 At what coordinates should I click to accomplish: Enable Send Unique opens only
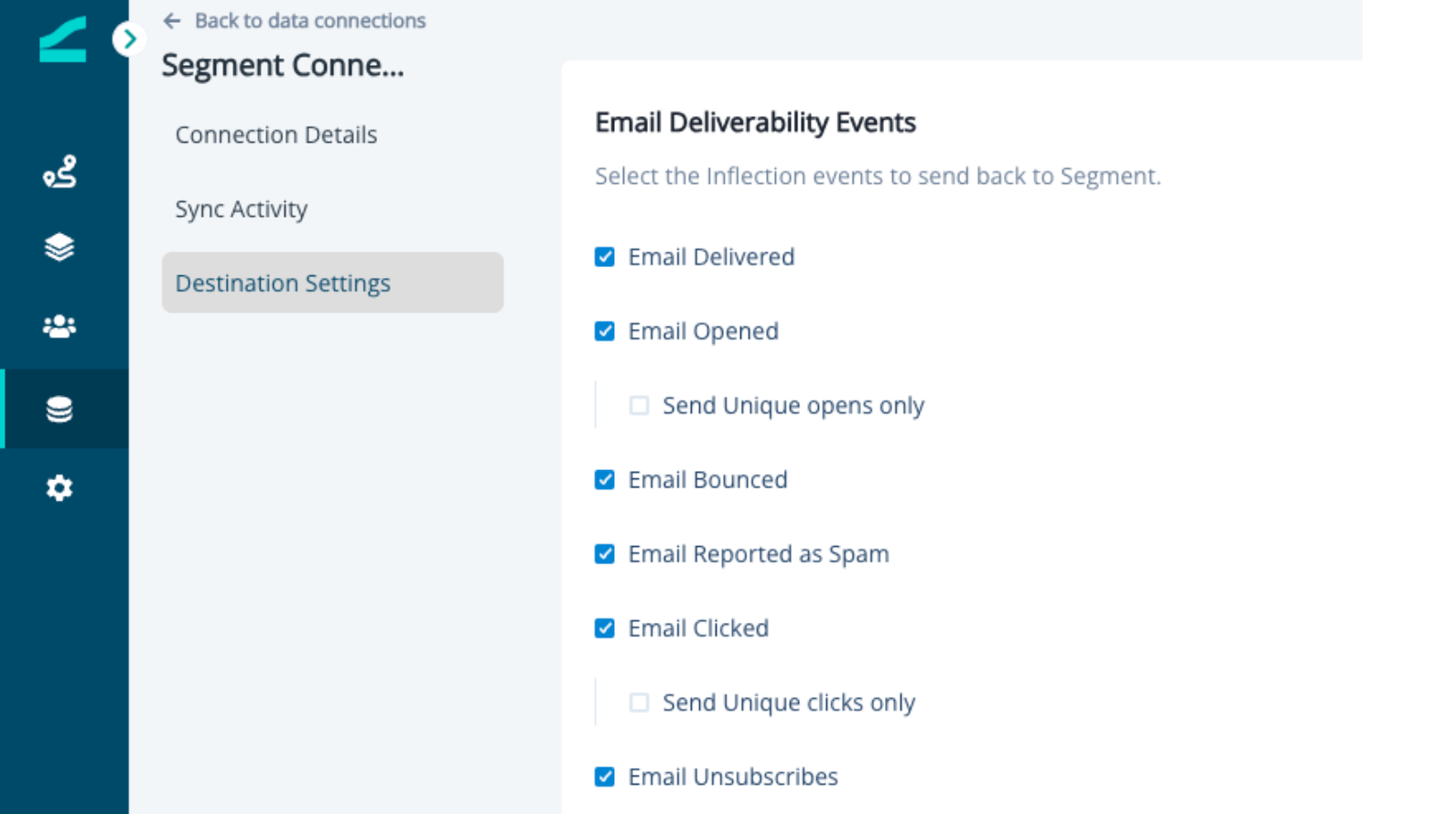click(x=640, y=405)
